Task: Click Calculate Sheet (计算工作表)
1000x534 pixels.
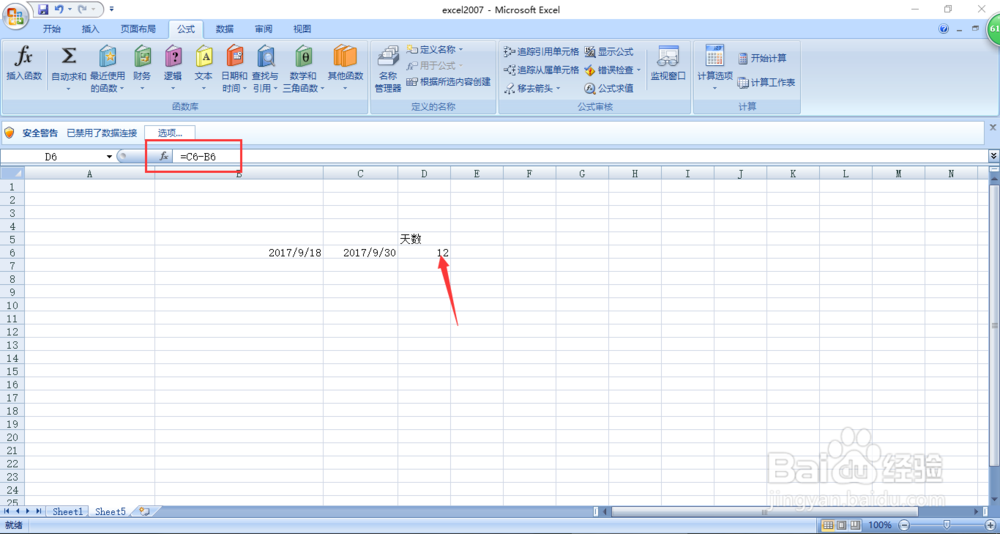Action: coord(767,82)
